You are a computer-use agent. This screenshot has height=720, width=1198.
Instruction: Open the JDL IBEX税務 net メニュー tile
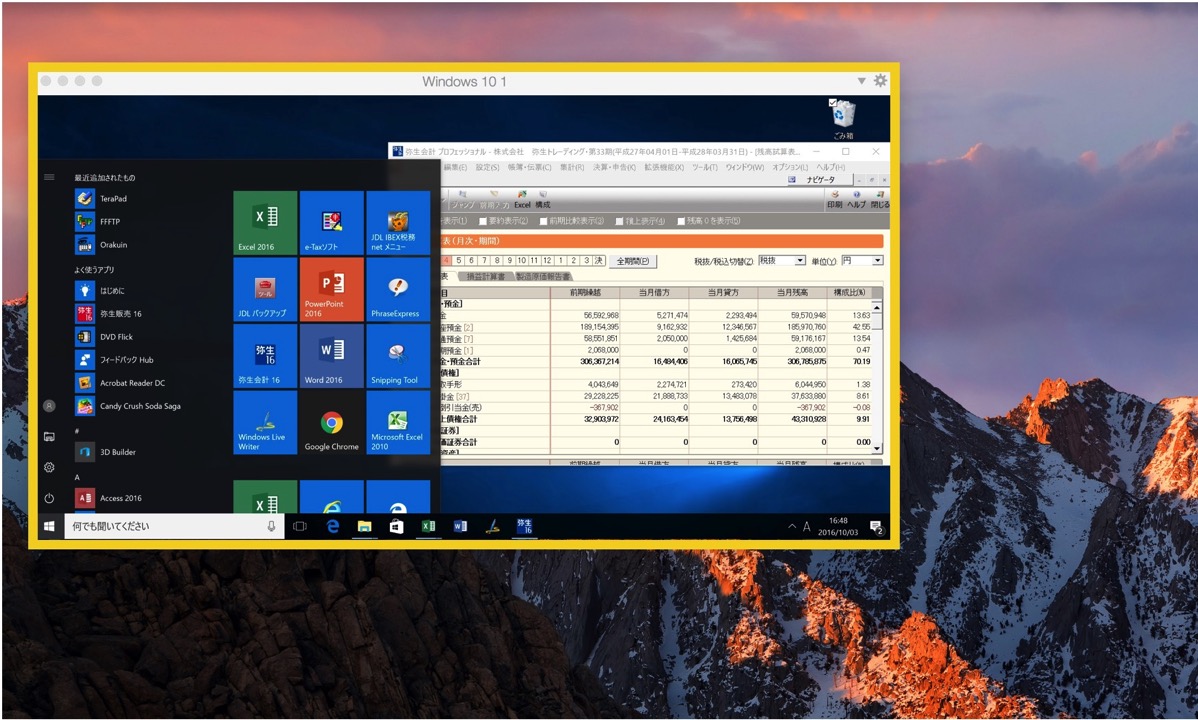[397, 222]
